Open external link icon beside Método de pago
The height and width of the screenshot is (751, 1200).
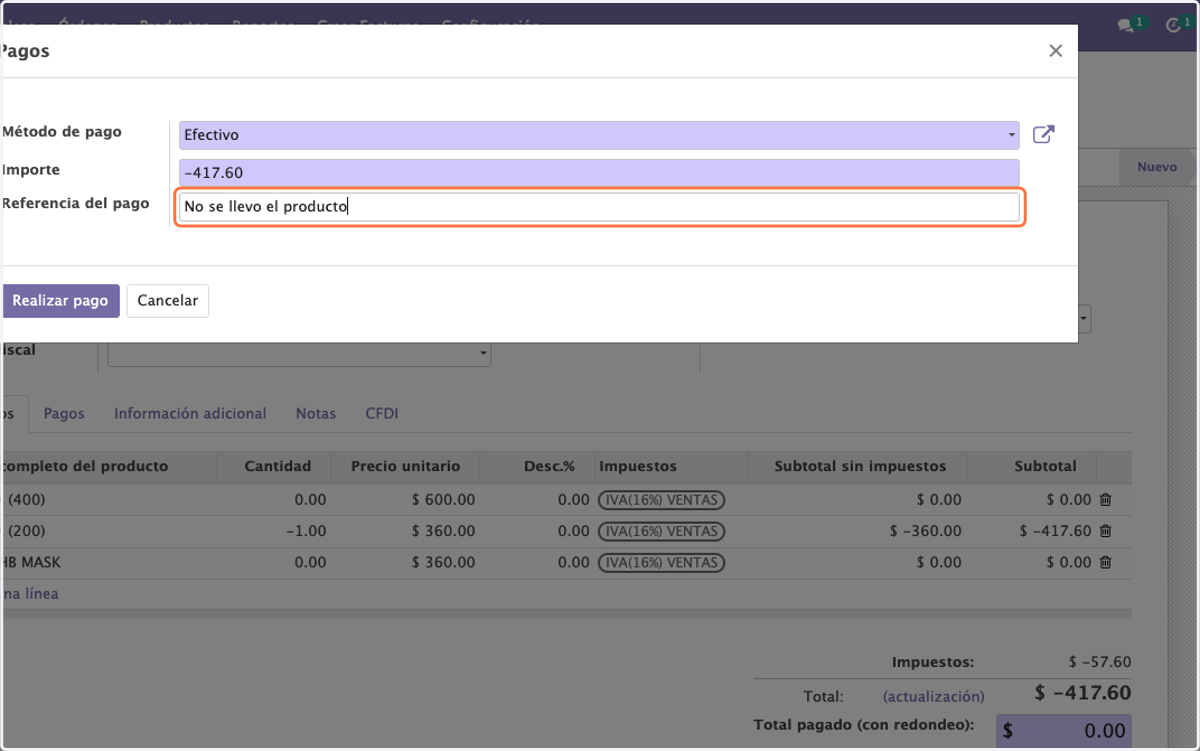(1043, 134)
